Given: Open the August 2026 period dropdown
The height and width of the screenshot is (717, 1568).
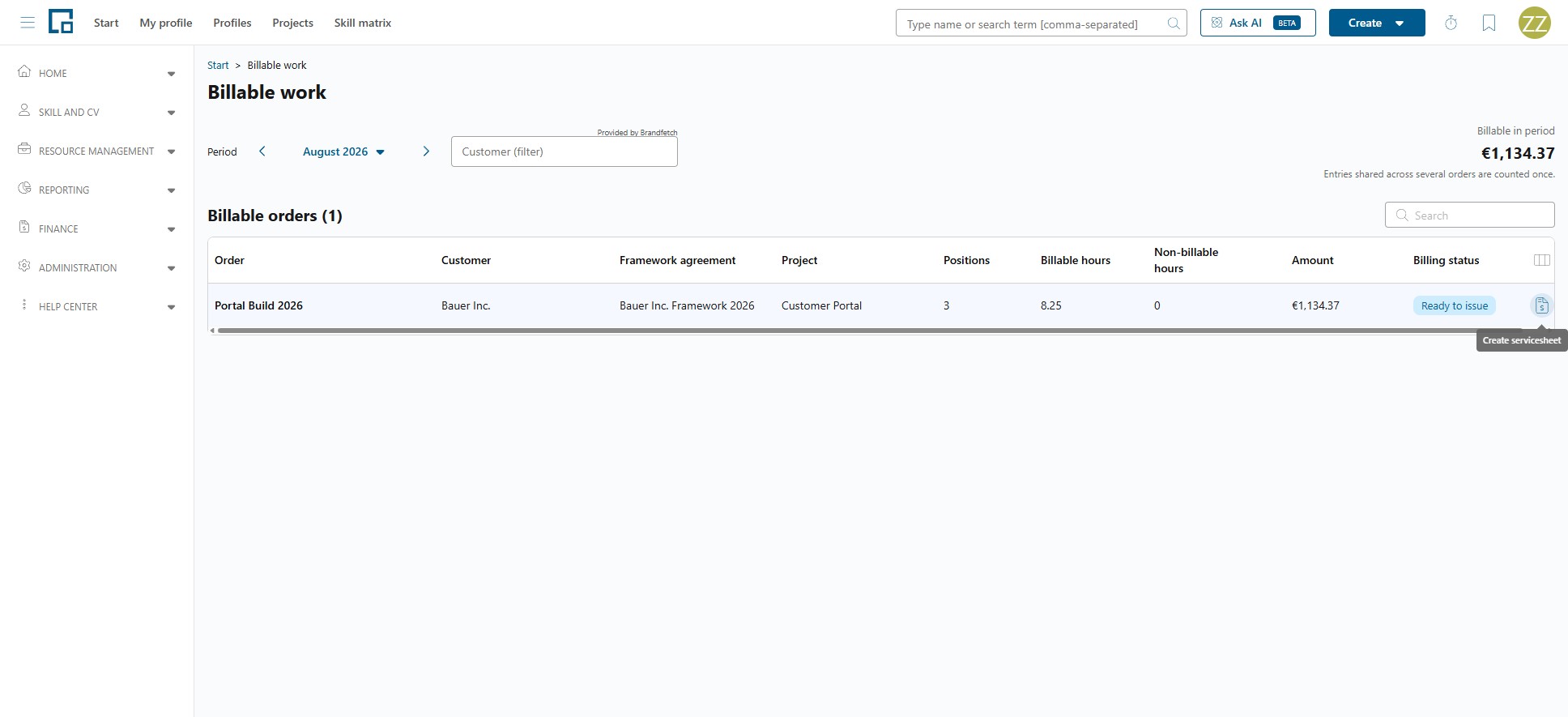Looking at the screenshot, I should (x=343, y=152).
